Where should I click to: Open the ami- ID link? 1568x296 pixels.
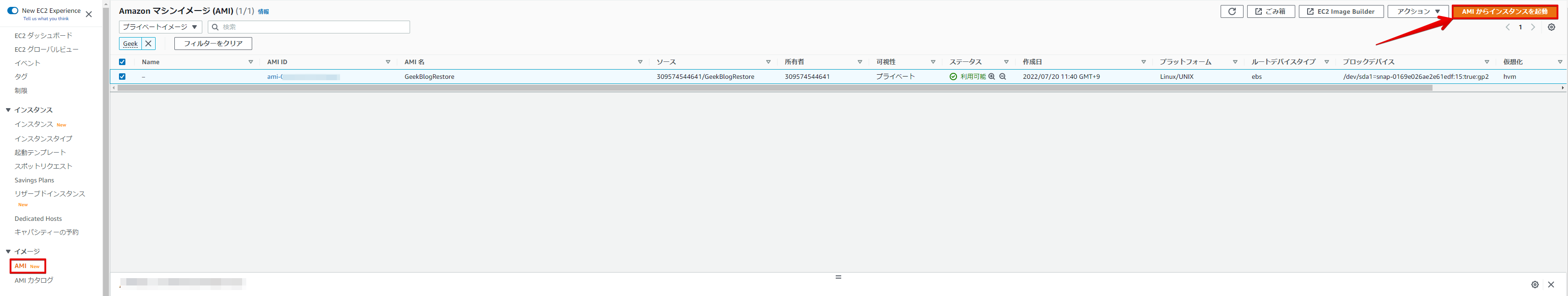click(x=303, y=77)
